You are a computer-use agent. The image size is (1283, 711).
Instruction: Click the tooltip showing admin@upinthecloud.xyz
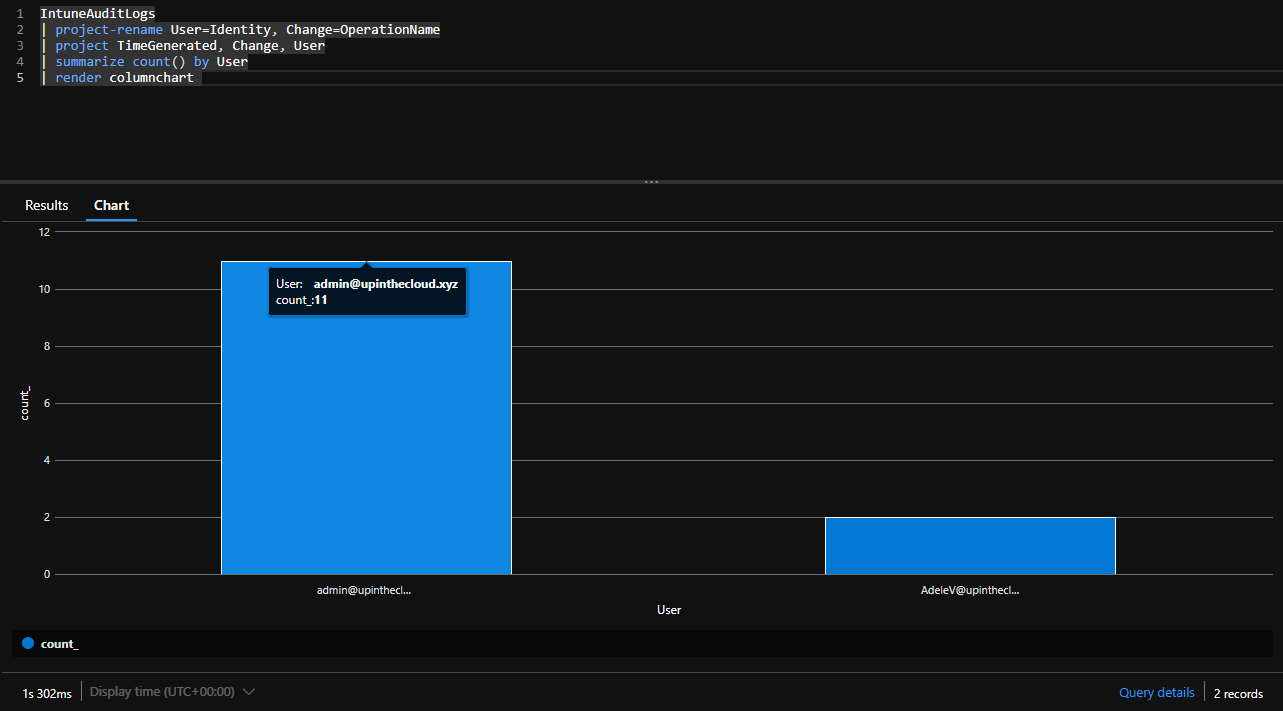click(367, 291)
